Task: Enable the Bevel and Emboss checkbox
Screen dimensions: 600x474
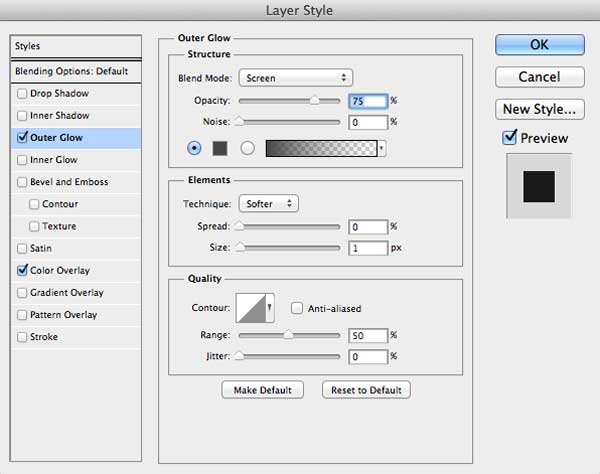Action: point(22,182)
